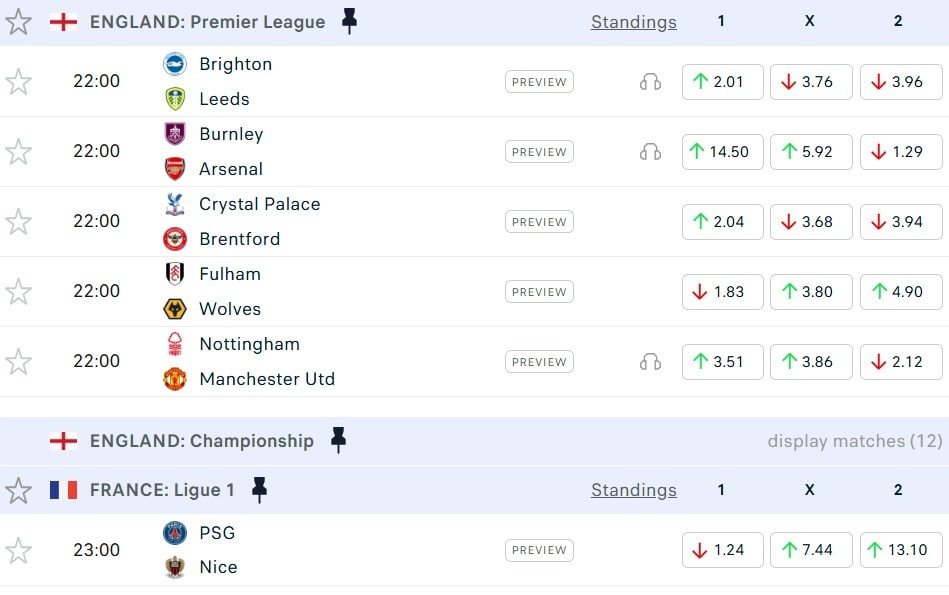This screenshot has width=949, height=595.
Task: Click the PSG club logo
Action: 175,533
